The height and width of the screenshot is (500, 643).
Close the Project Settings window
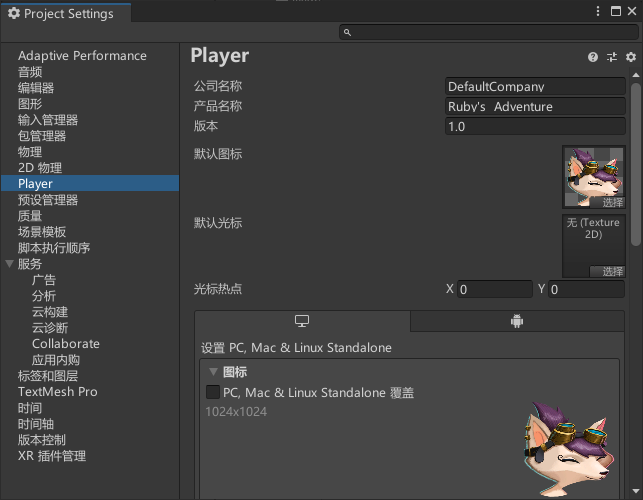click(x=632, y=11)
